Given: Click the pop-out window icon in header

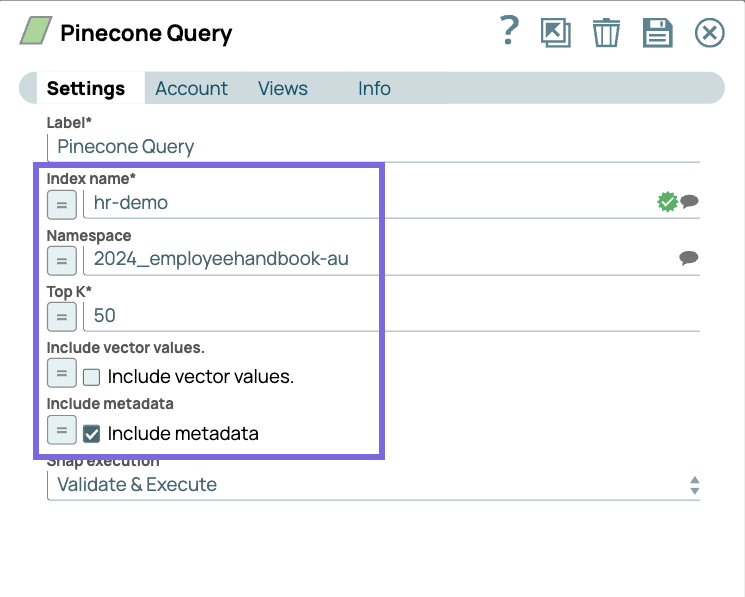Looking at the screenshot, I should (555, 33).
